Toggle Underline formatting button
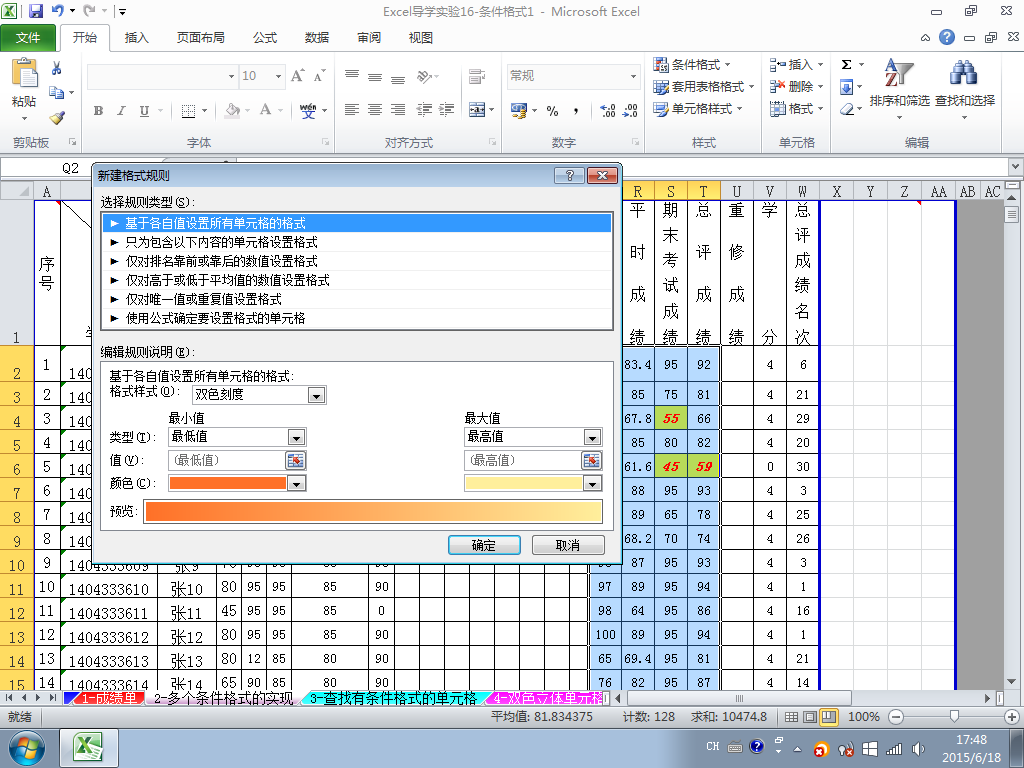 point(144,111)
